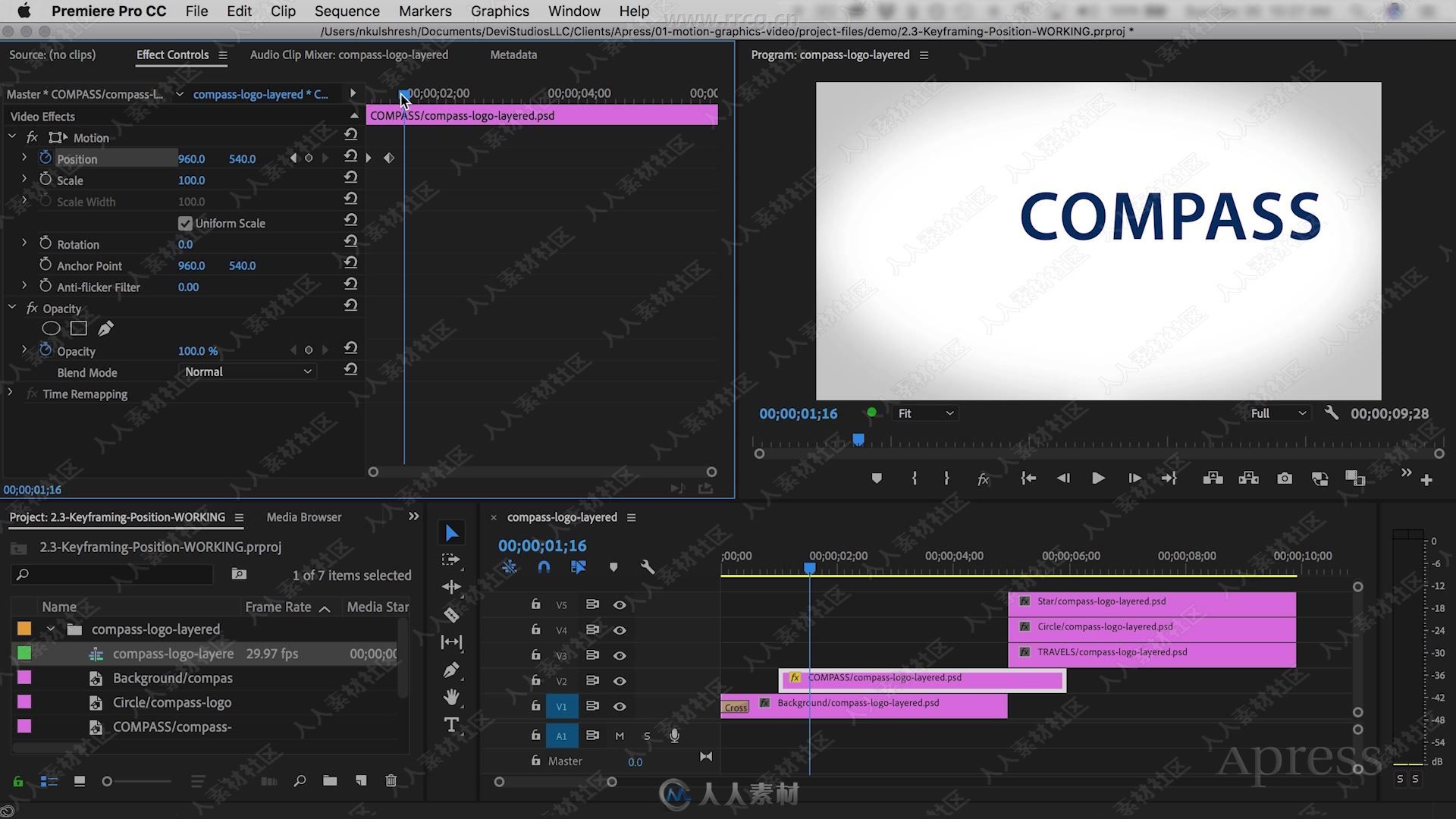The height and width of the screenshot is (819, 1456).
Task: Mark In point in the Program monitor
Action: point(915,479)
